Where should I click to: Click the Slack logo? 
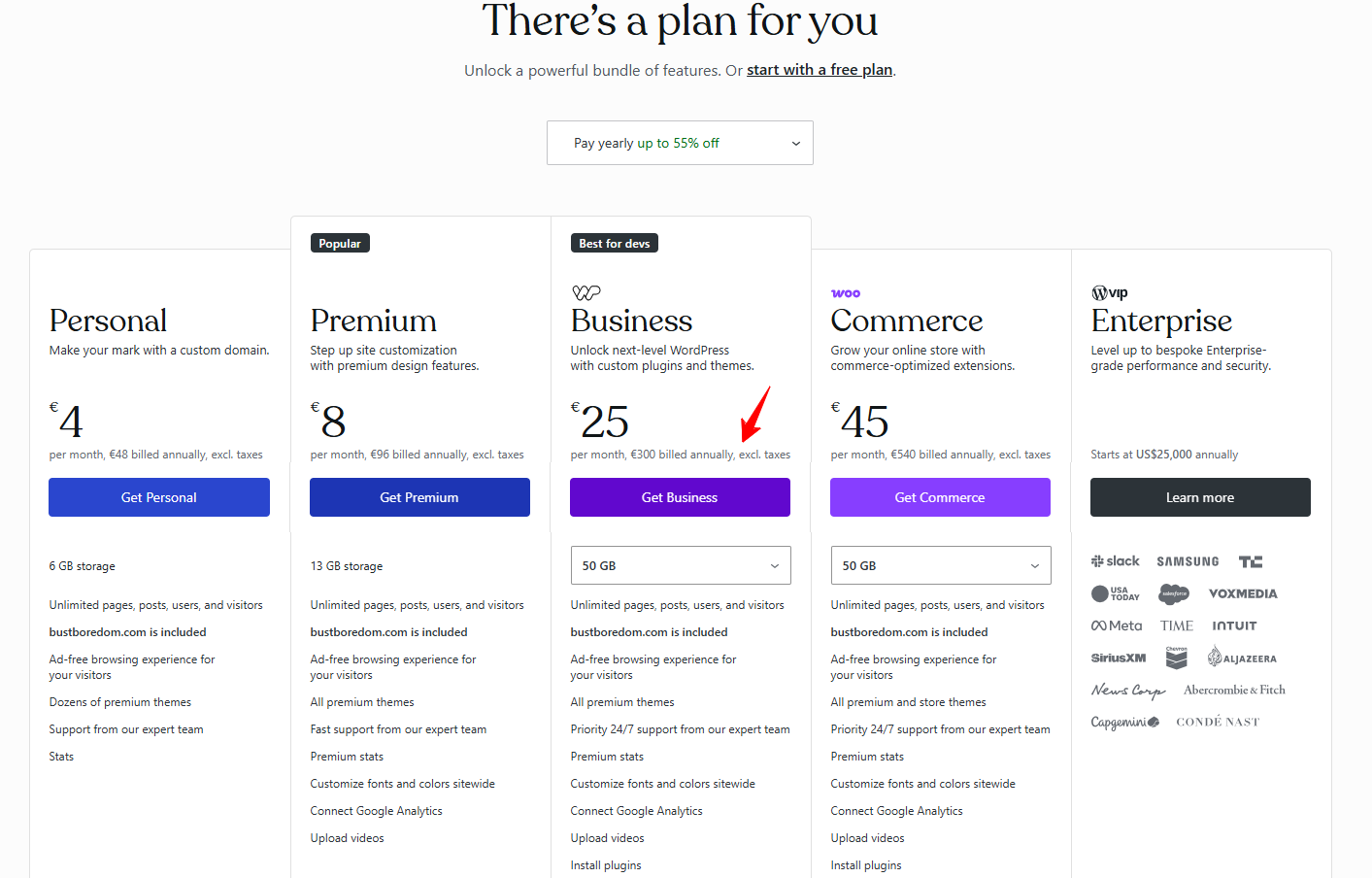tap(1116, 561)
